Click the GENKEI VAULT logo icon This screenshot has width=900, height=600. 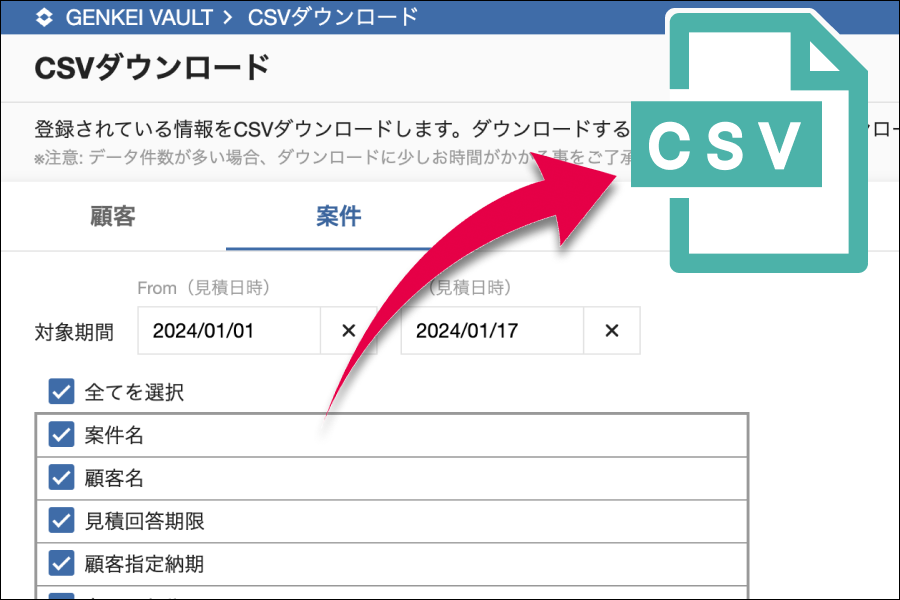44,17
